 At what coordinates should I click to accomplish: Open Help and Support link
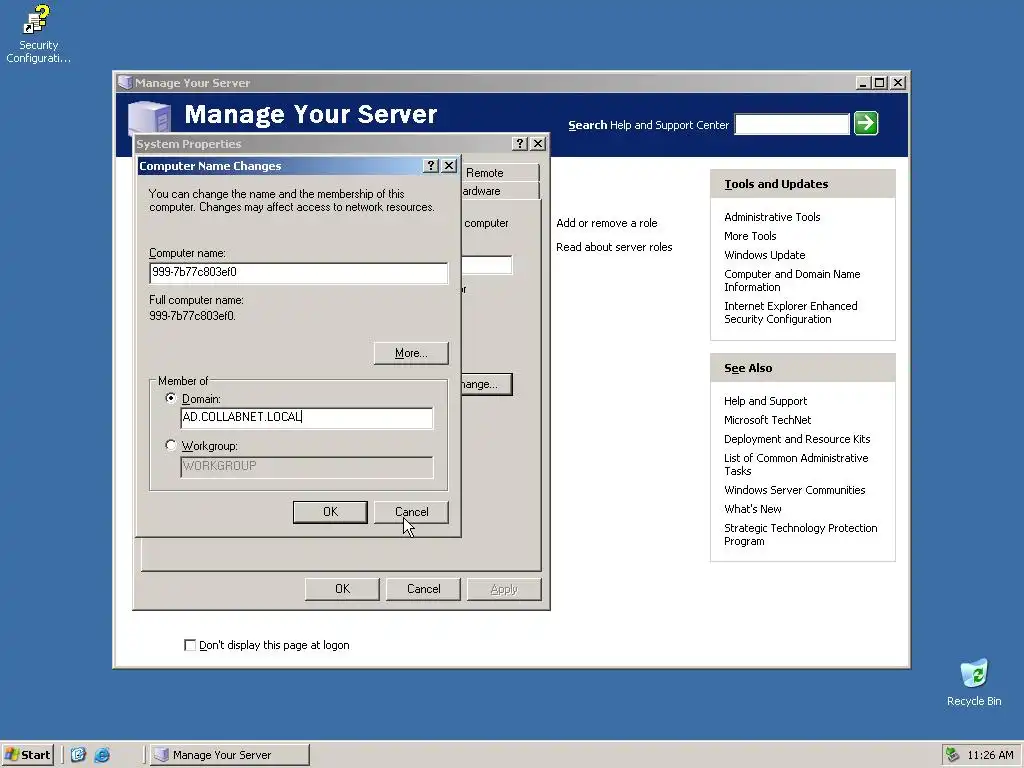tap(765, 401)
